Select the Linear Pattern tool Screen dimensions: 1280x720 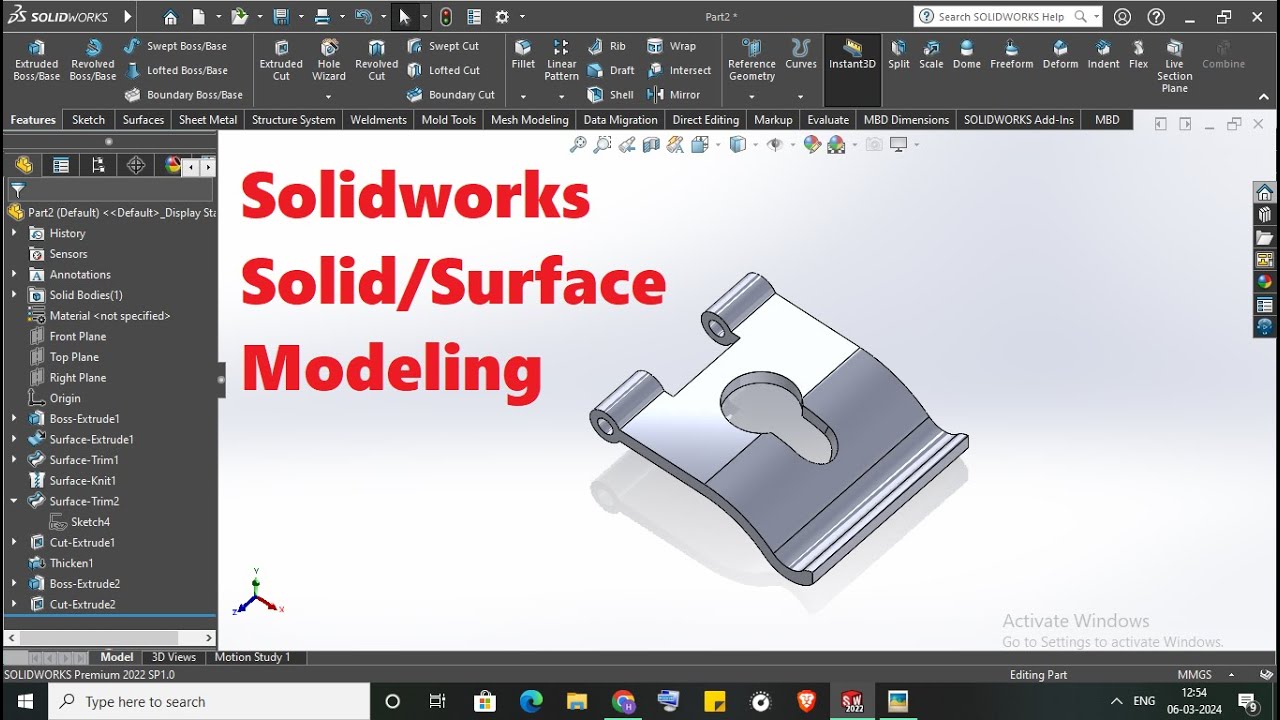tap(561, 61)
